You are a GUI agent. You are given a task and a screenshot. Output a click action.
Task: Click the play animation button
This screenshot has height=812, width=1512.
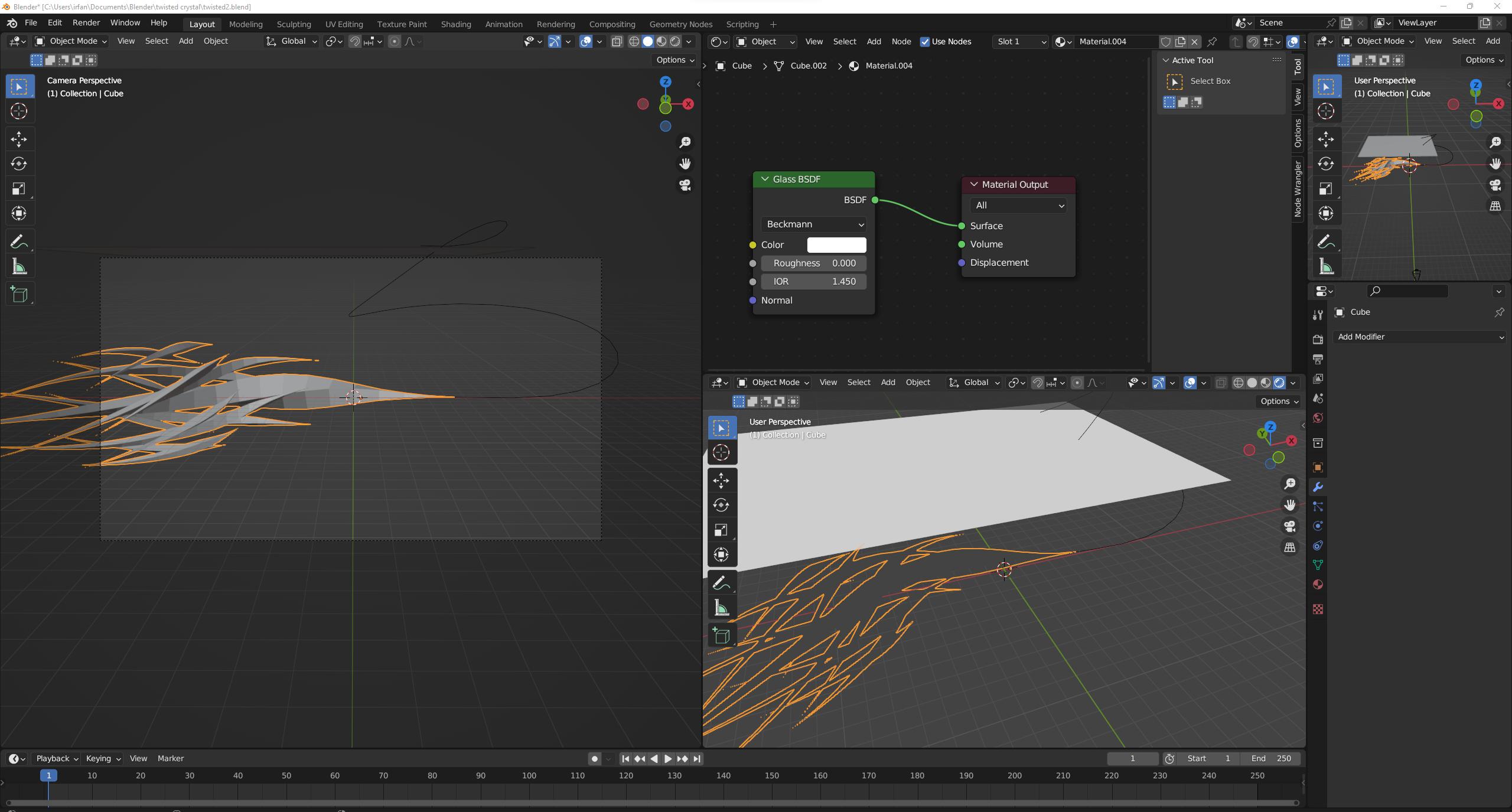668,759
